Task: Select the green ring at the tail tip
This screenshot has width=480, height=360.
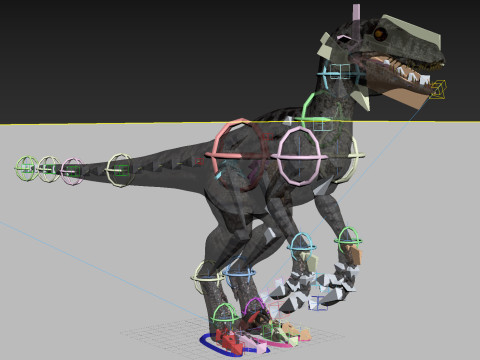Action: pos(27,168)
